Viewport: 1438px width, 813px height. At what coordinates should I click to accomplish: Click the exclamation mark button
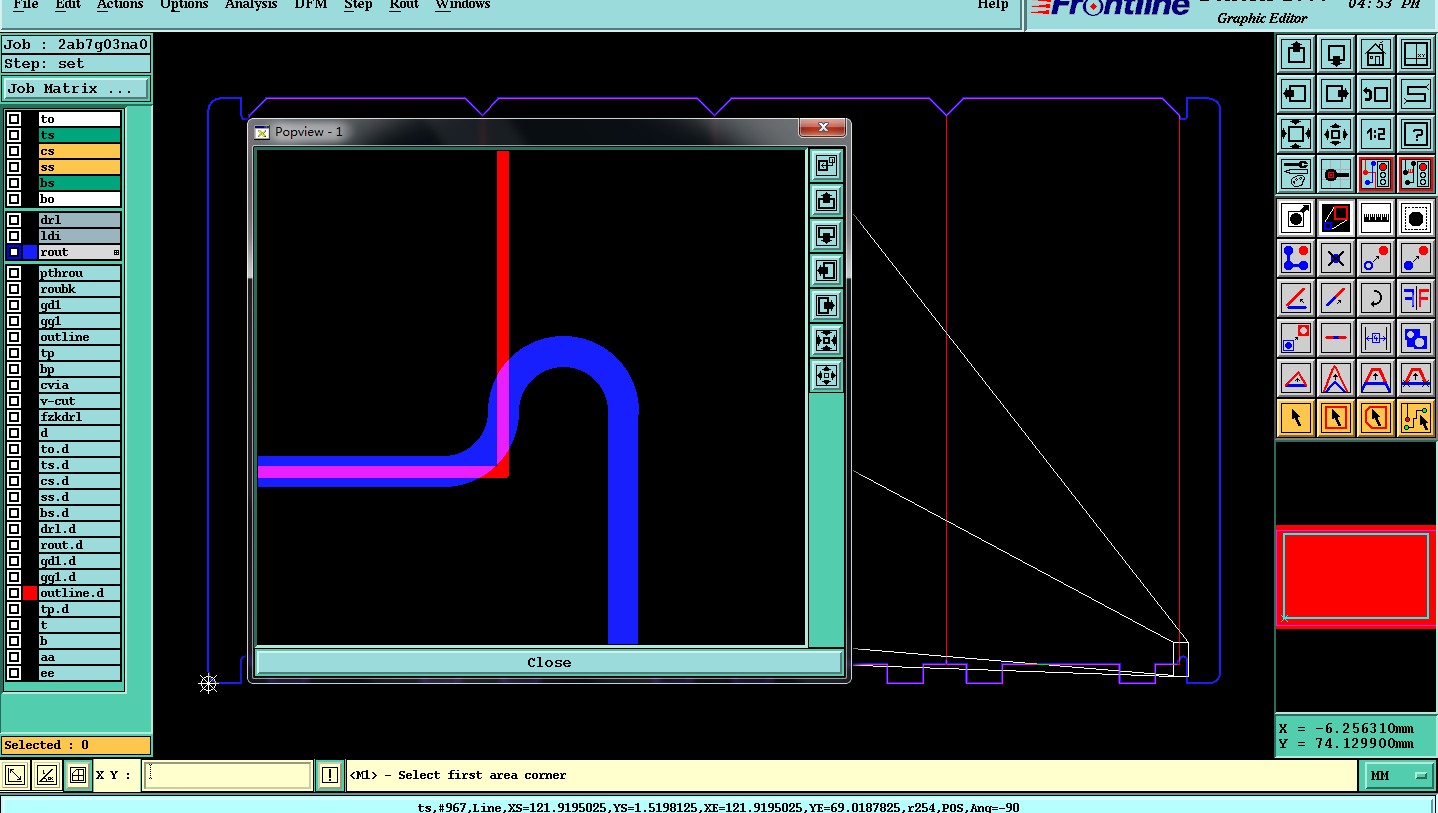click(x=330, y=775)
